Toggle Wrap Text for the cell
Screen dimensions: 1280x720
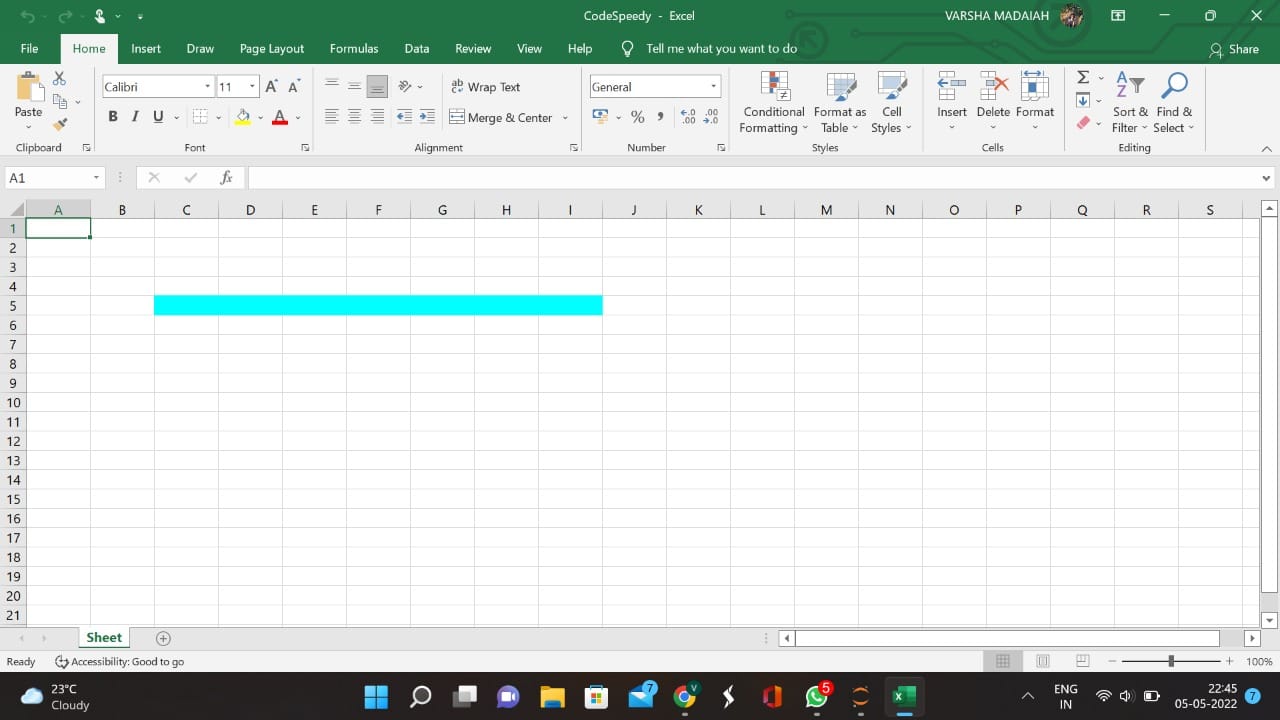tap(486, 87)
